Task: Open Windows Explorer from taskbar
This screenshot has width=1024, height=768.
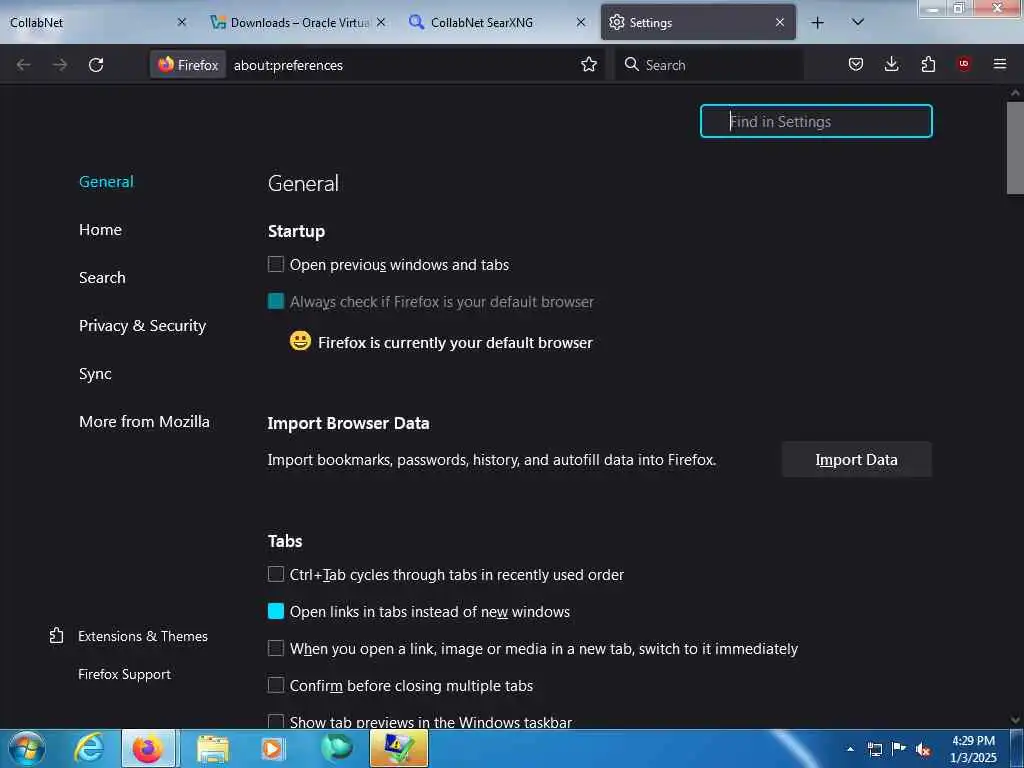Action: coord(213,748)
